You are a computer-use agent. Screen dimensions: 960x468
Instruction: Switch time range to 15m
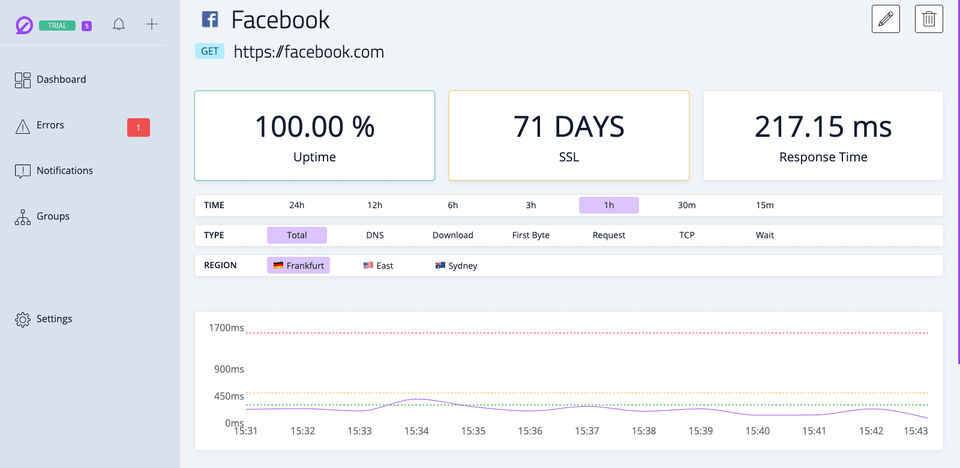click(765, 205)
